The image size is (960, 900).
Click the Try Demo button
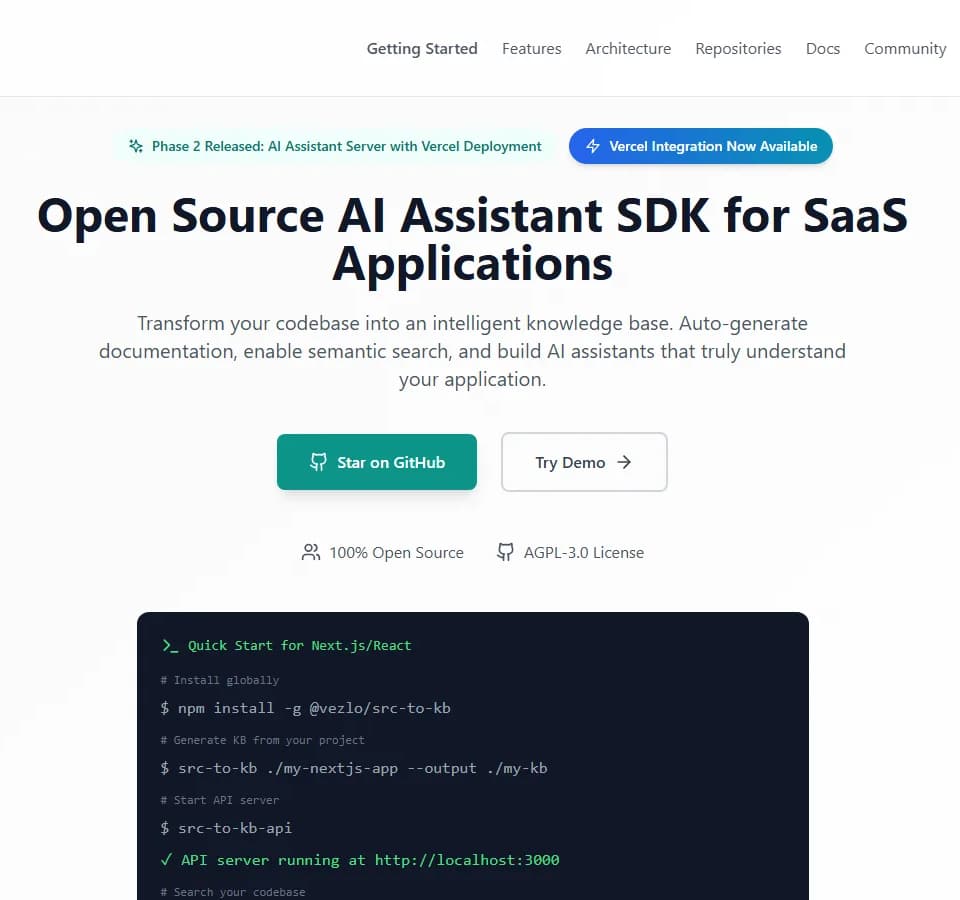tap(584, 462)
